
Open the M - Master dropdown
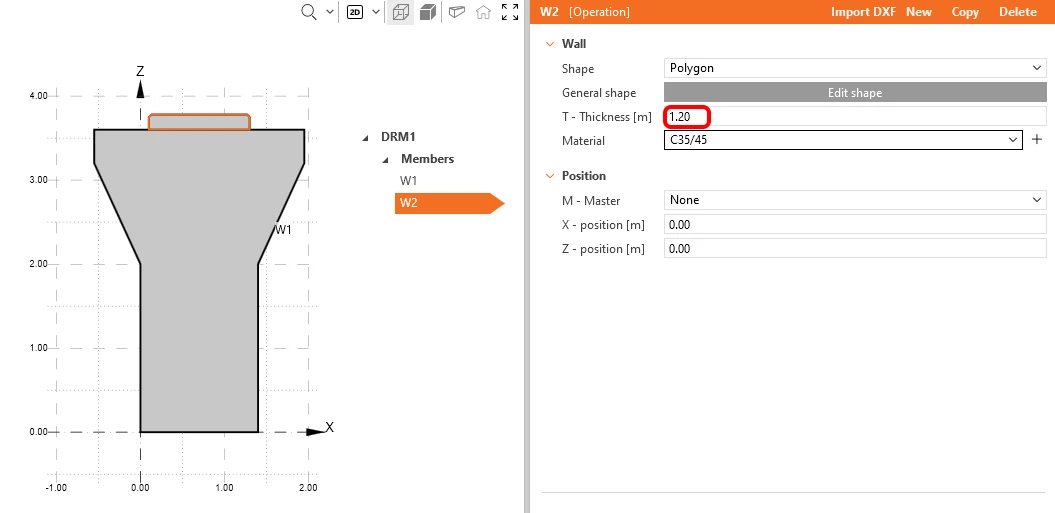coord(855,200)
